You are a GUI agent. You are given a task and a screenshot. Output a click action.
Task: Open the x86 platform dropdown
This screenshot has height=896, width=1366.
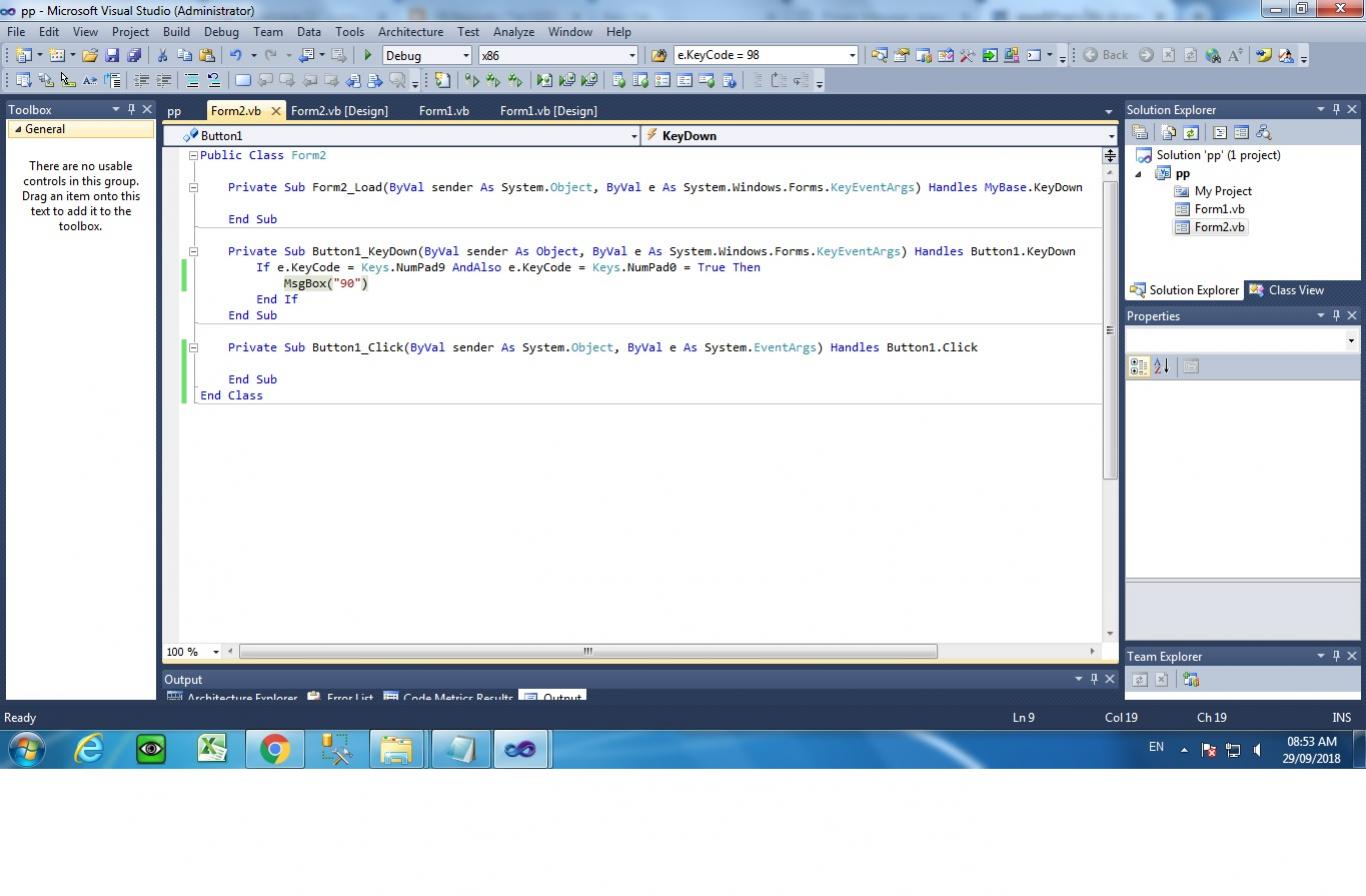point(631,56)
